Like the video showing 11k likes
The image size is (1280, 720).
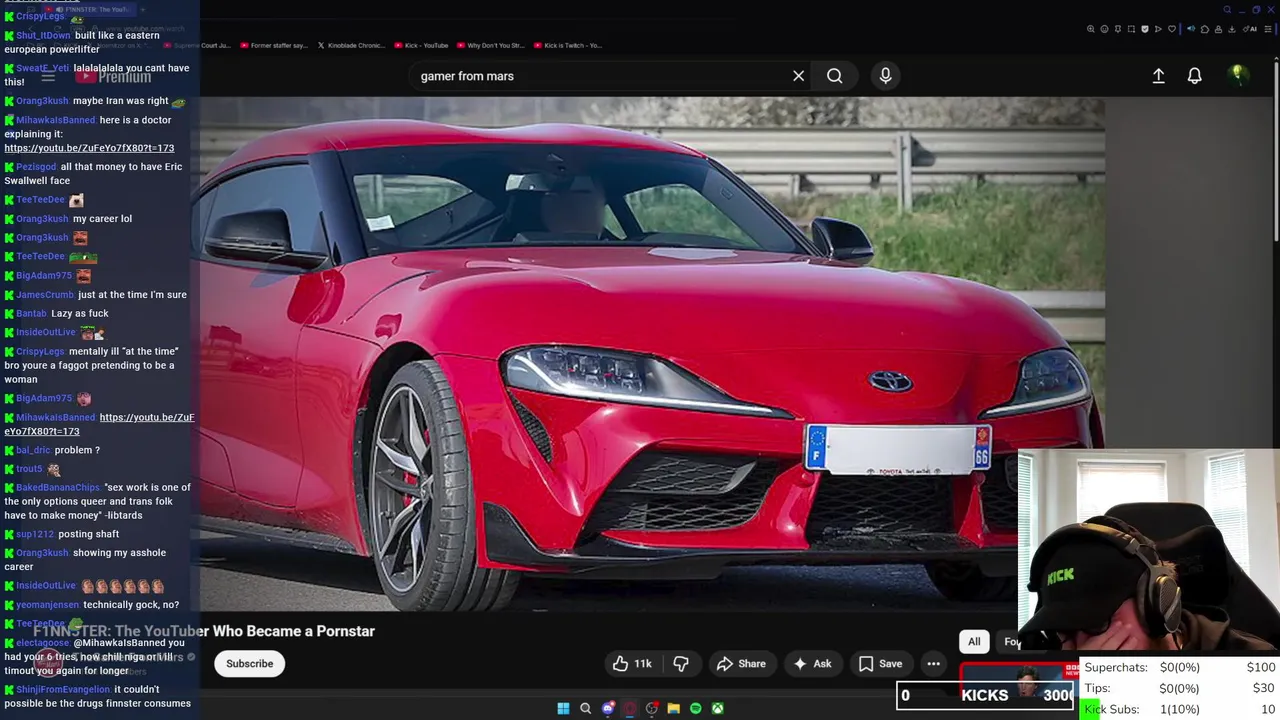pos(632,664)
